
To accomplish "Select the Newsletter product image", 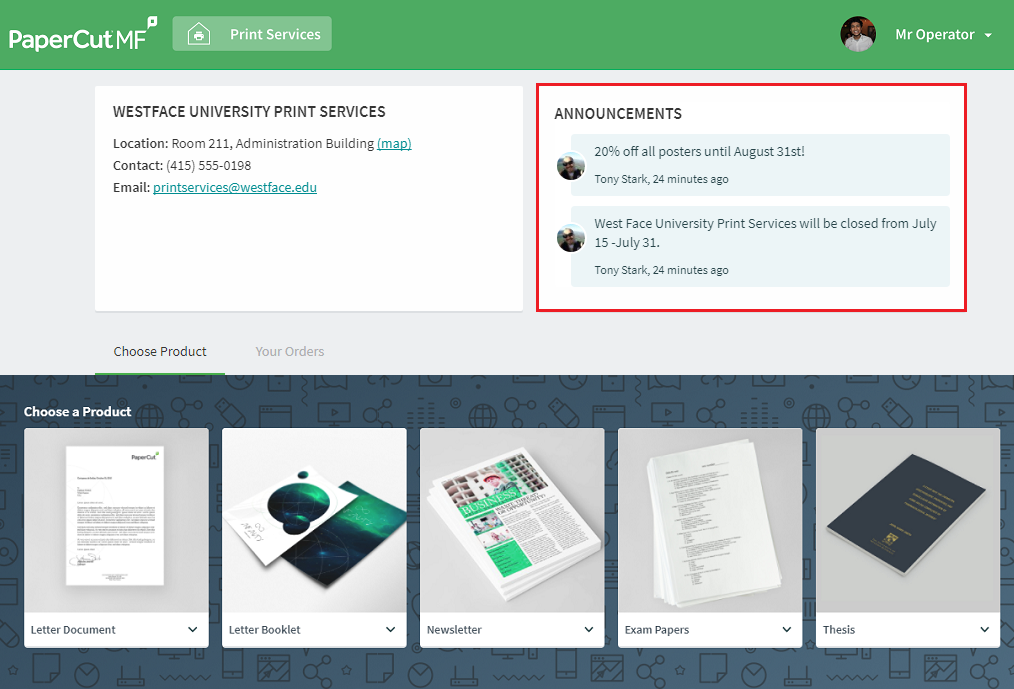I will pos(512,520).
